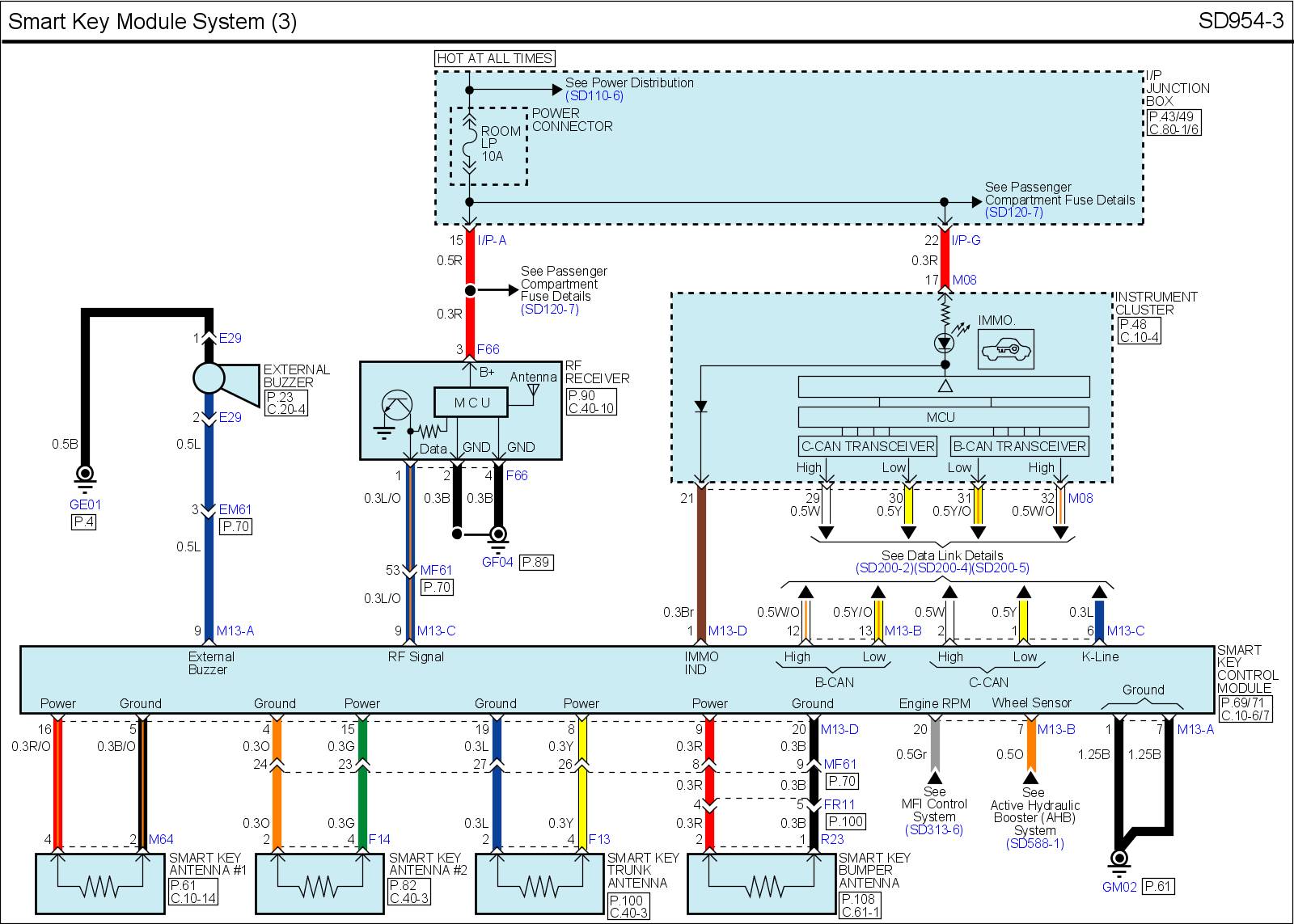
Task: Select the GE01 ground symbol
Action: [x=84, y=475]
